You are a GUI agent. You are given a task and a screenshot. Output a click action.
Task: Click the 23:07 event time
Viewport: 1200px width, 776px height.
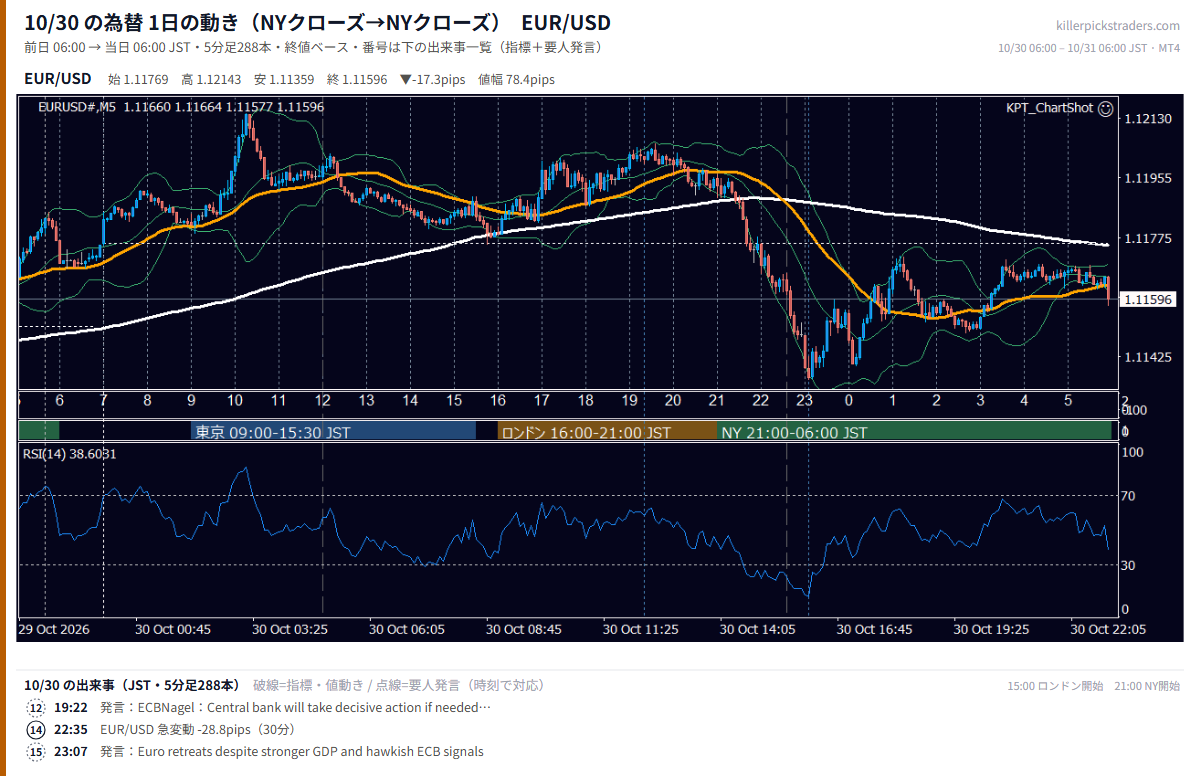pos(71,751)
